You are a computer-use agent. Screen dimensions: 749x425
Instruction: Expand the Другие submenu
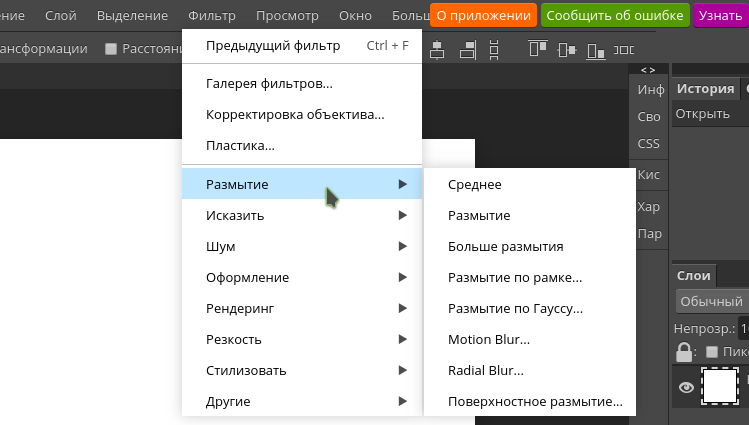coord(302,401)
